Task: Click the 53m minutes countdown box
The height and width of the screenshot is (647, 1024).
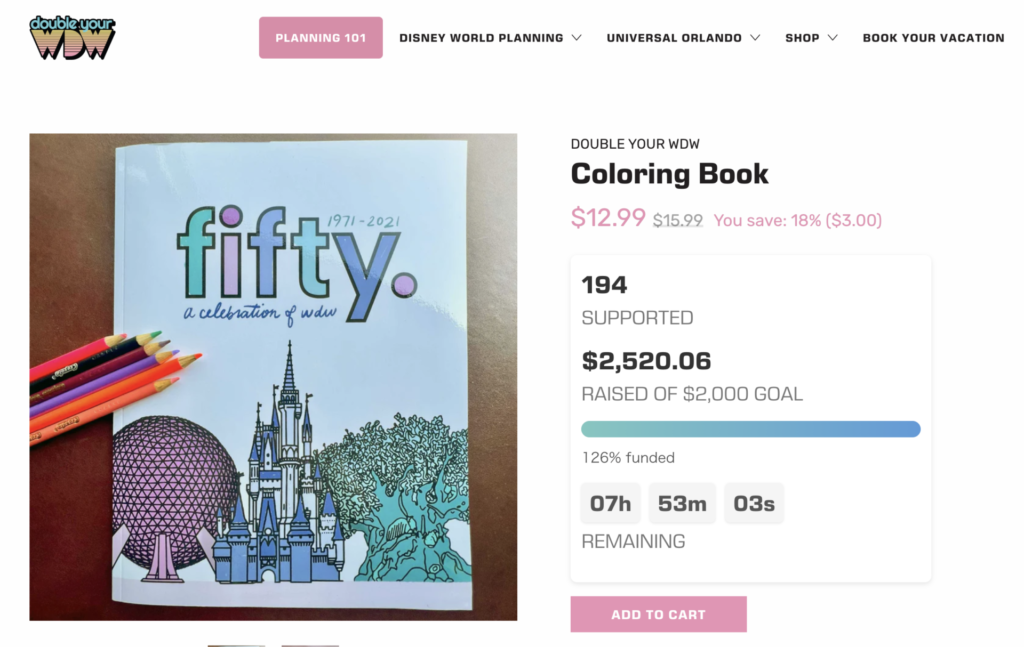Action: click(x=682, y=504)
